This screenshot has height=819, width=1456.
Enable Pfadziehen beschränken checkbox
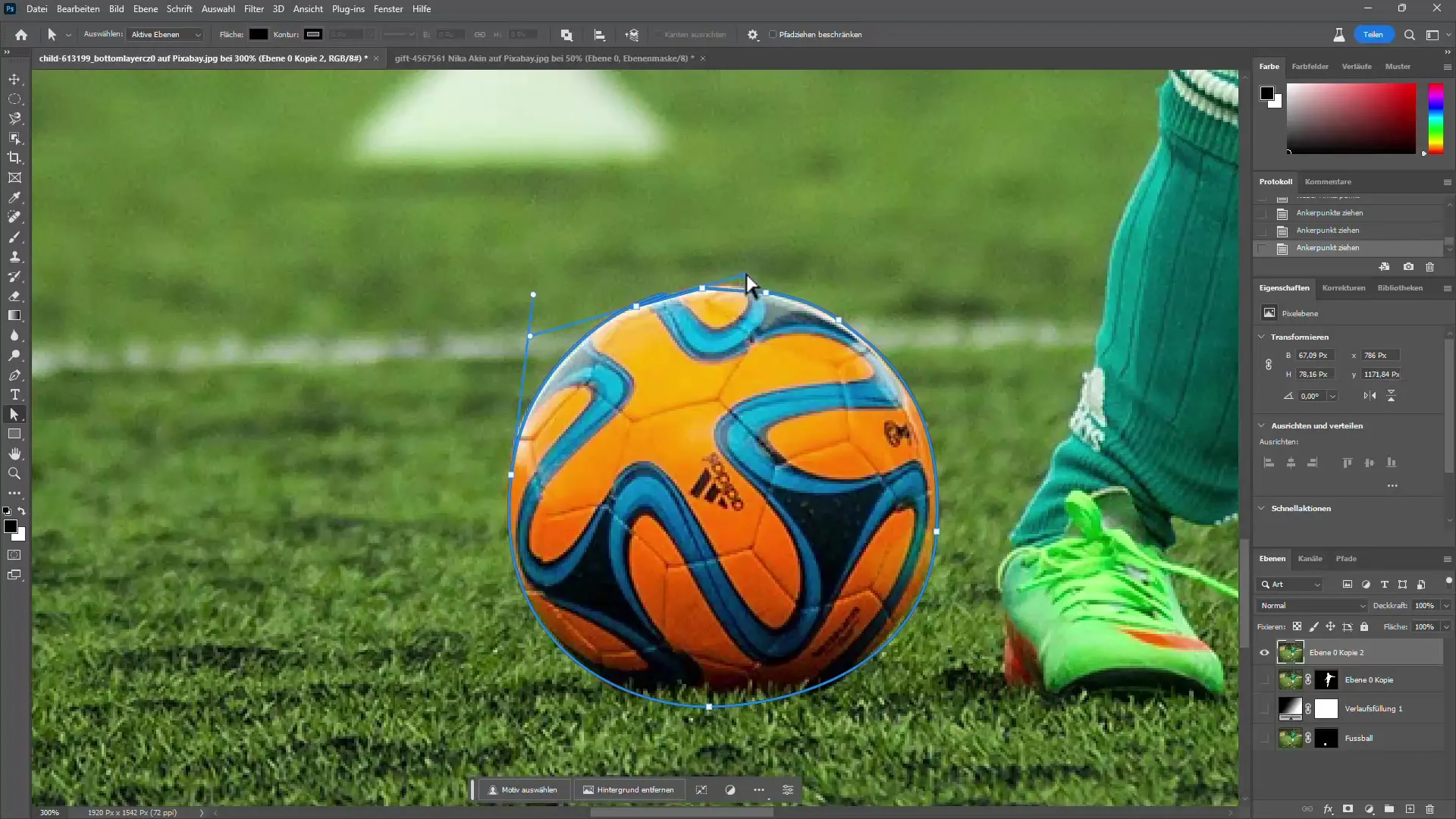point(773,35)
